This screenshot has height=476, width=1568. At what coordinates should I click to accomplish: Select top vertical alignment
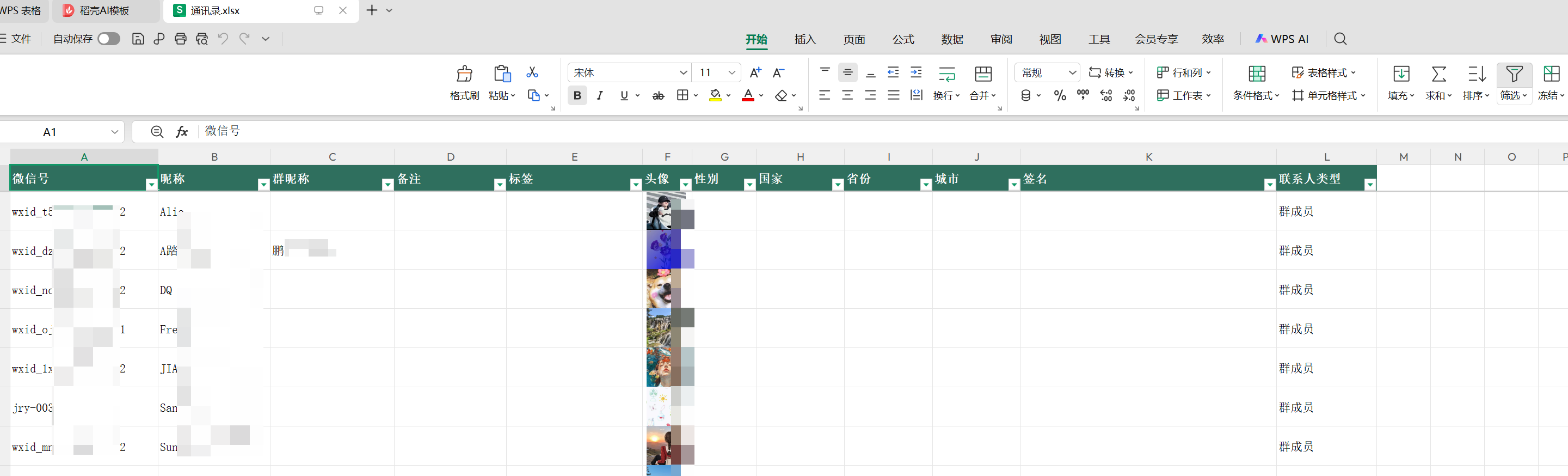[825, 72]
